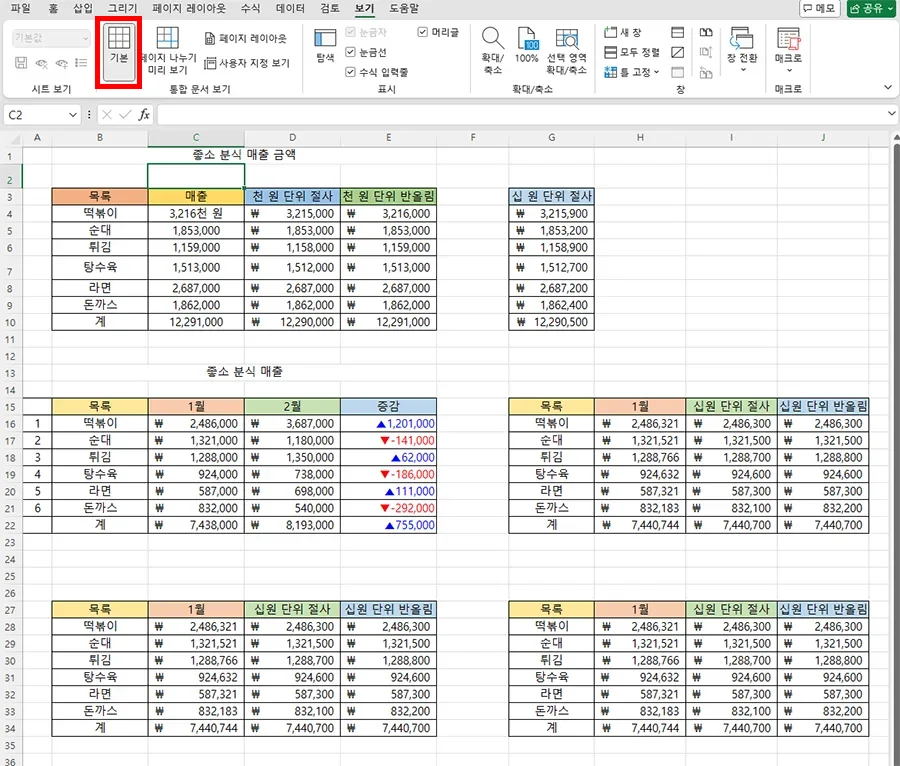The width and height of the screenshot is (900, 766).
Task: Click the 모두 정렬 arrange icon
Action: 630,51
